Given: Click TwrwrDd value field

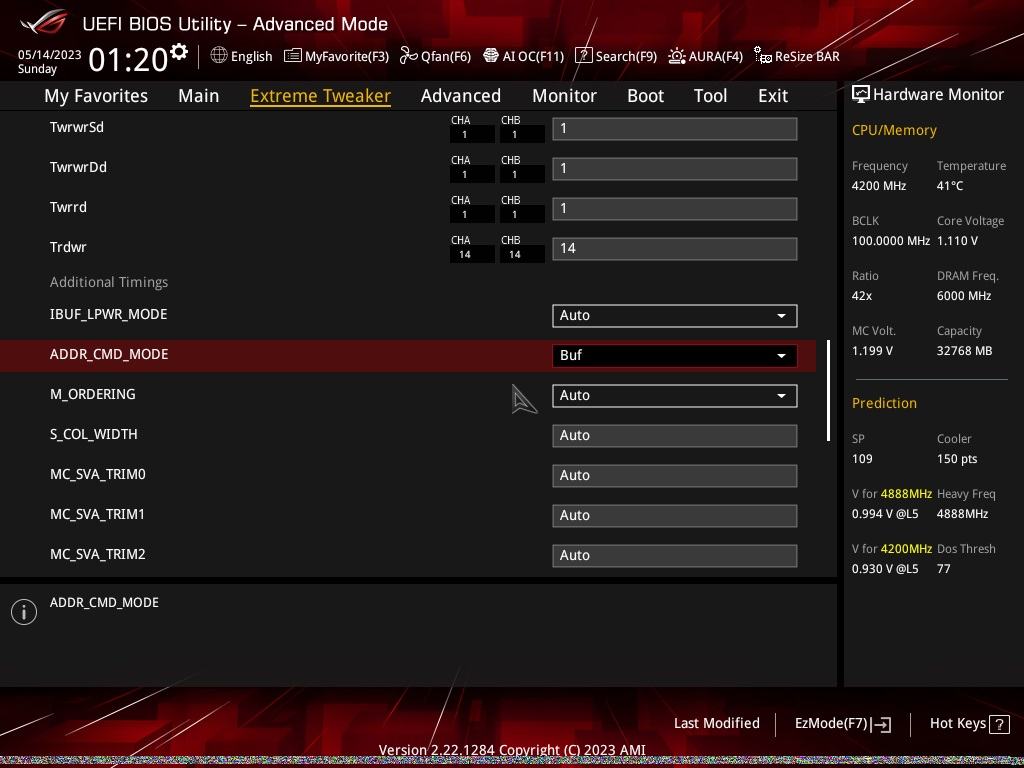Looking at the screenshot, I should coord(675,168).
